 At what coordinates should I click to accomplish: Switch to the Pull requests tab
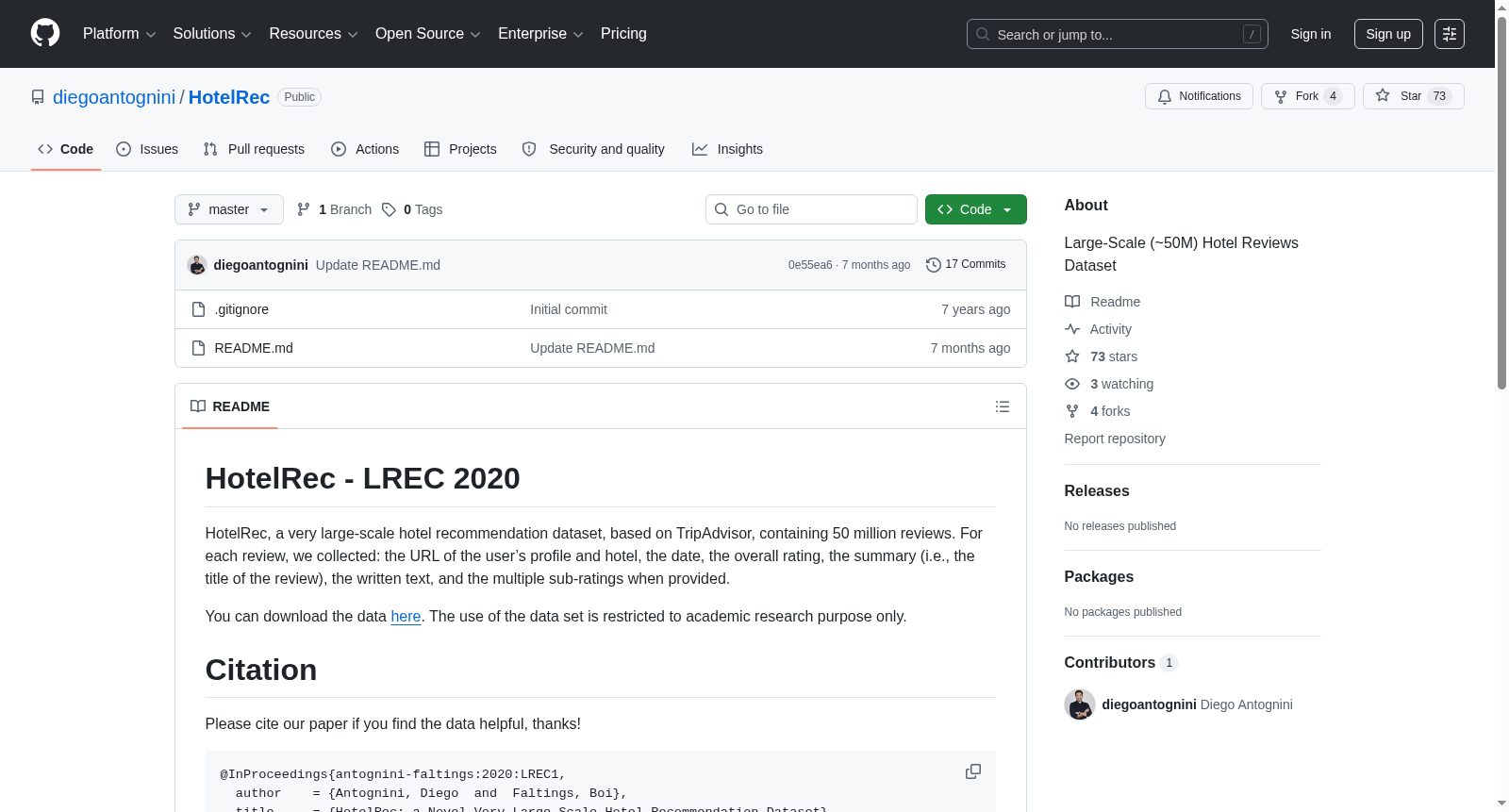tap(254, 149)
